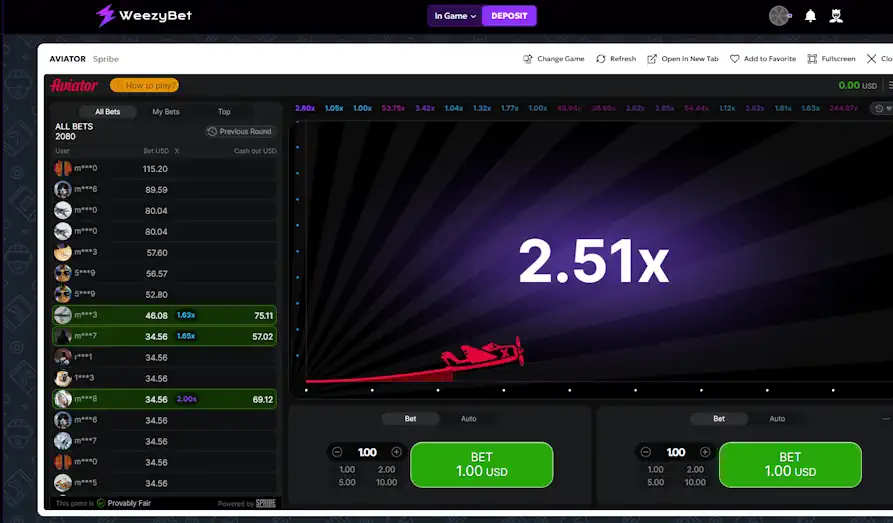This screenshot has width=893, height=523.
Task: Click right panel bet amount field 1.00
Action: 676,452
